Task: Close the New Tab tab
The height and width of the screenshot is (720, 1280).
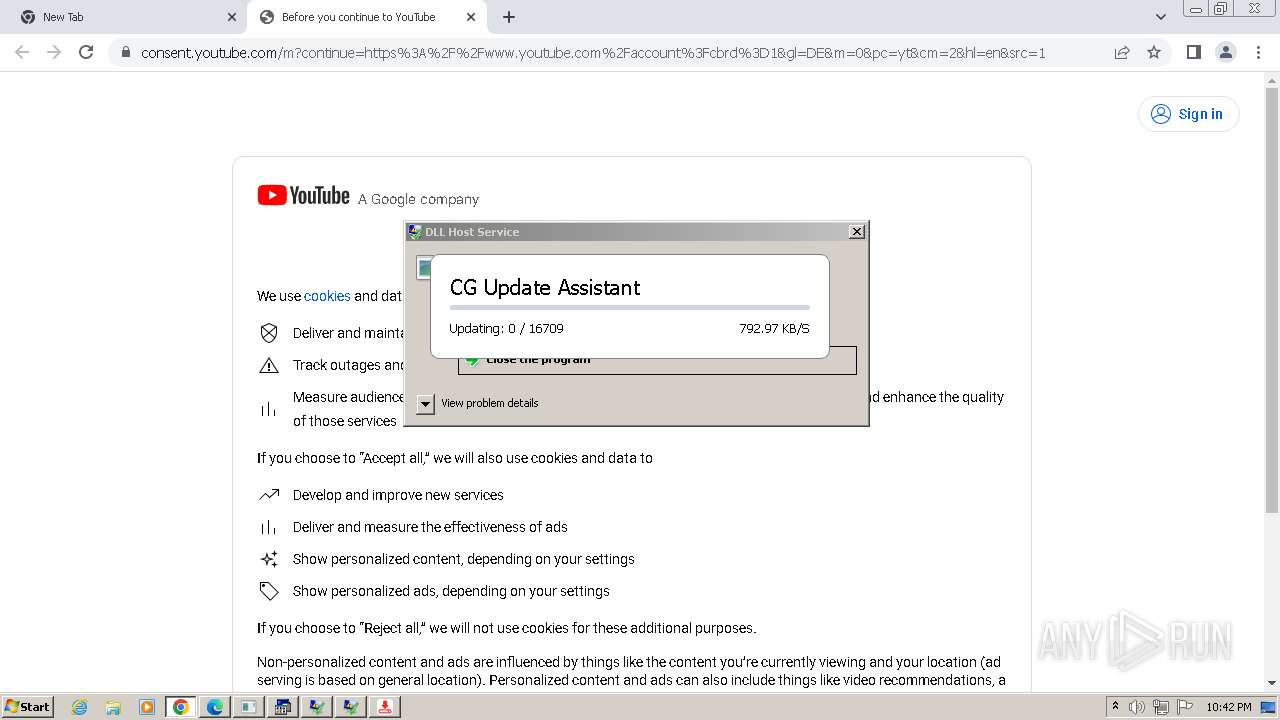Action: click(232, 17)
